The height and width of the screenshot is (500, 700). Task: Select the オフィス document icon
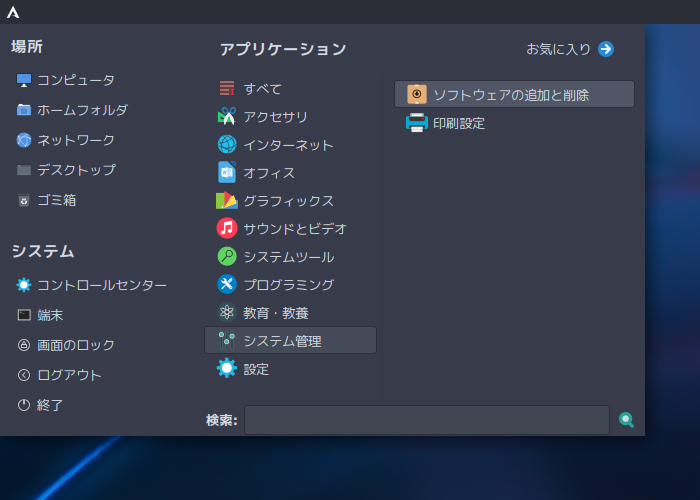point(227,172)
